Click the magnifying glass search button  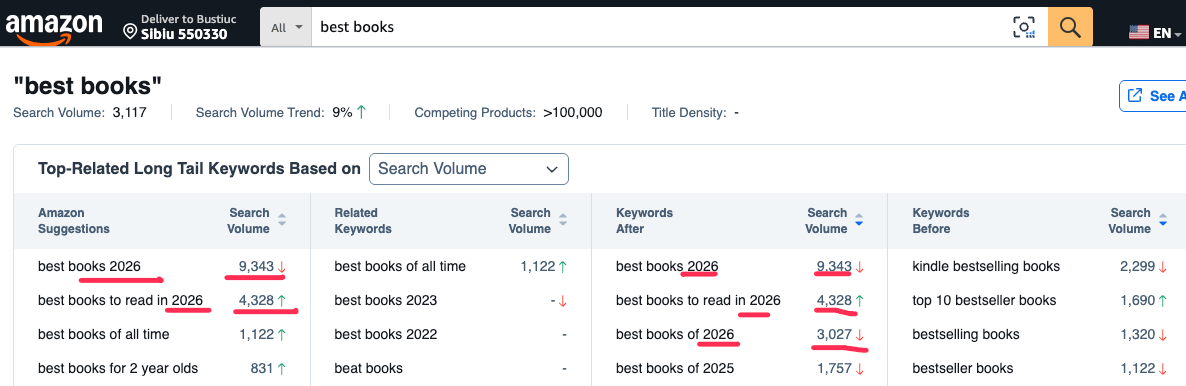(x=1070, y=27)
